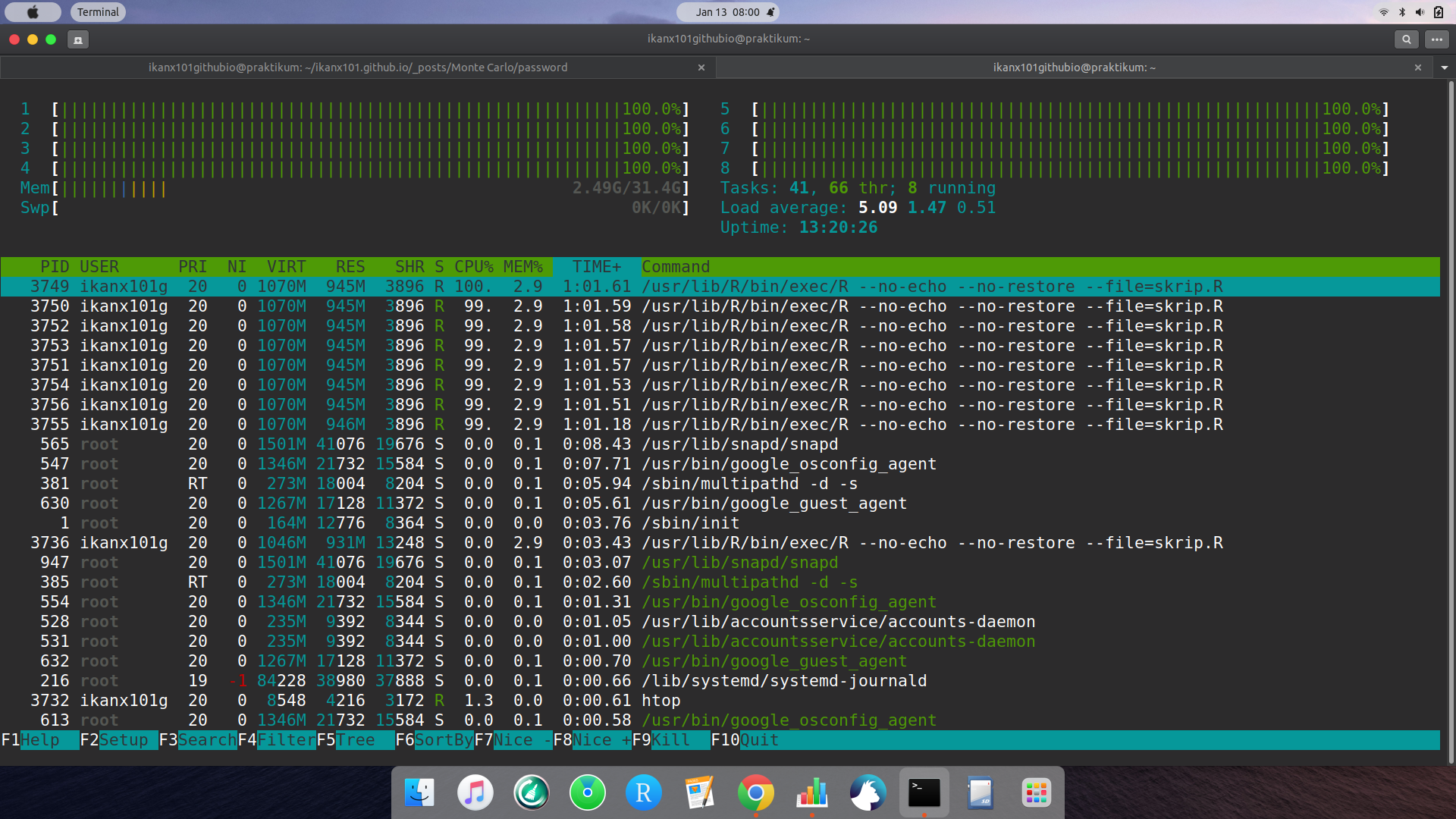The height and width of the screenshot is (819, 1456).
Task: Open the Apple menu in the top bar
Action: coord(33,12)
